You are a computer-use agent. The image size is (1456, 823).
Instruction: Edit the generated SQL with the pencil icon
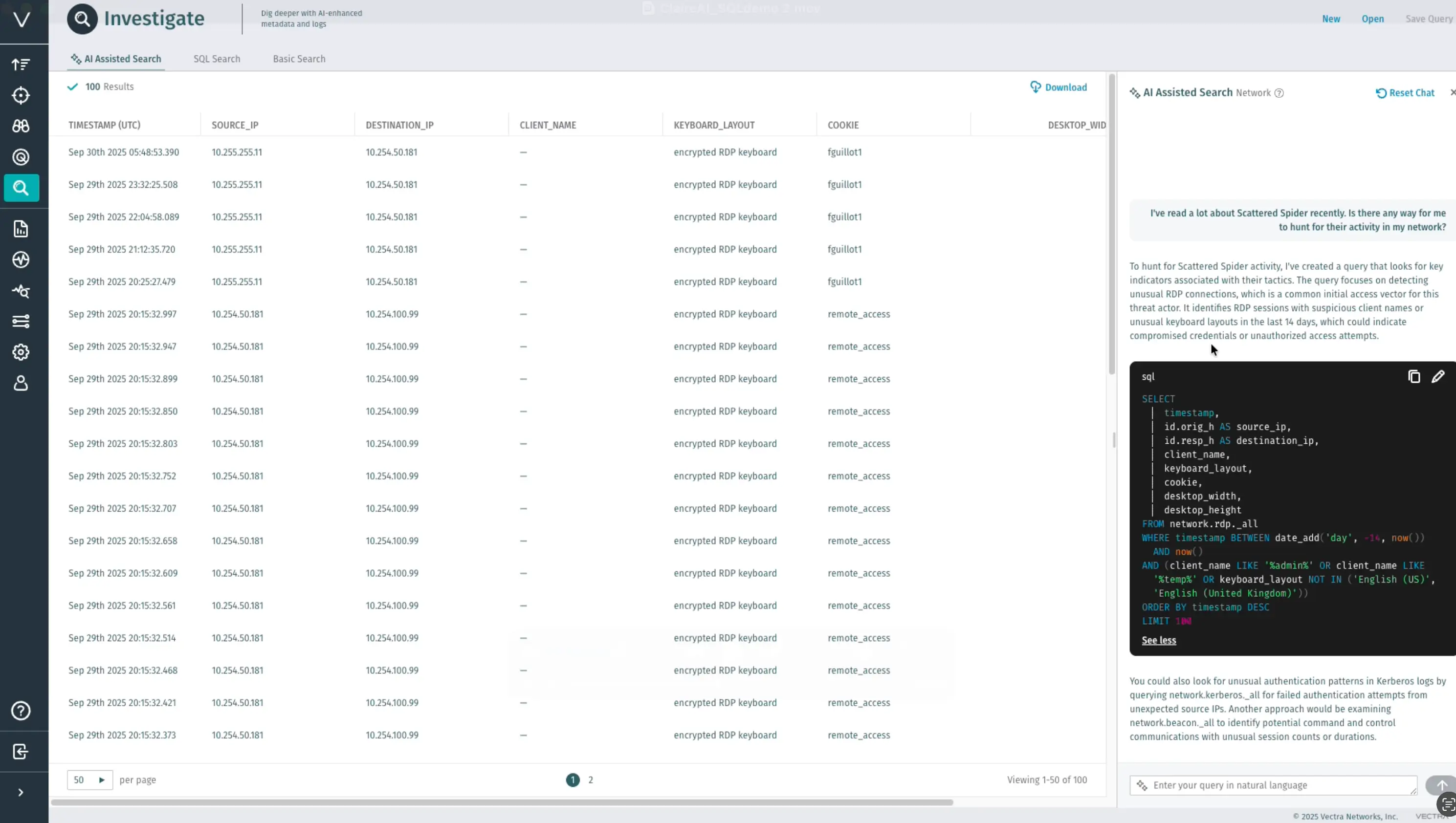tap(1438, 376)
